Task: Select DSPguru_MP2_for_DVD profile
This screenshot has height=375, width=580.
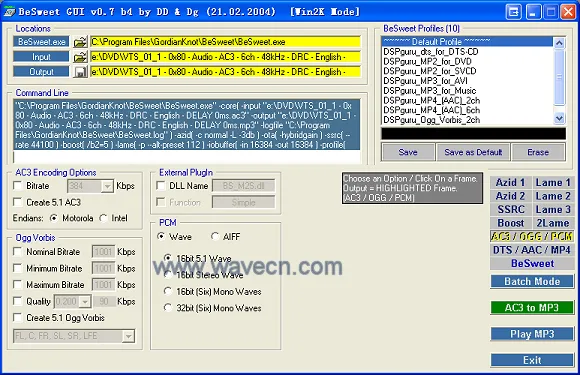Action: click(468, 61)
